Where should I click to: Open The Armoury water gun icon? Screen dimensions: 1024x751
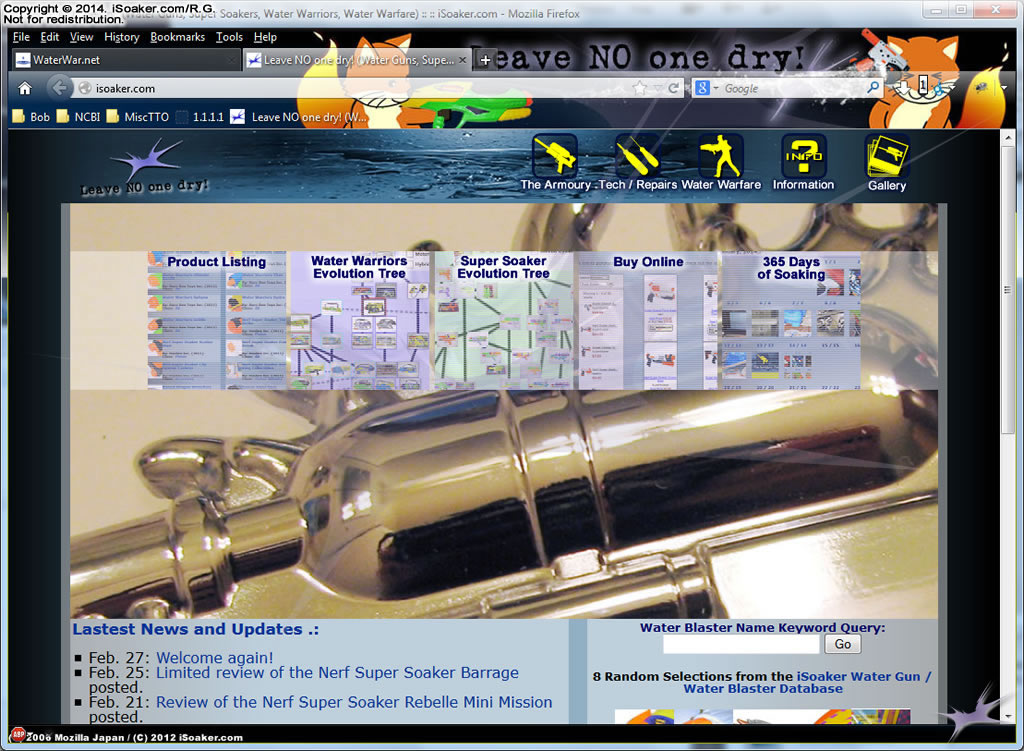[x=554, y=156]
